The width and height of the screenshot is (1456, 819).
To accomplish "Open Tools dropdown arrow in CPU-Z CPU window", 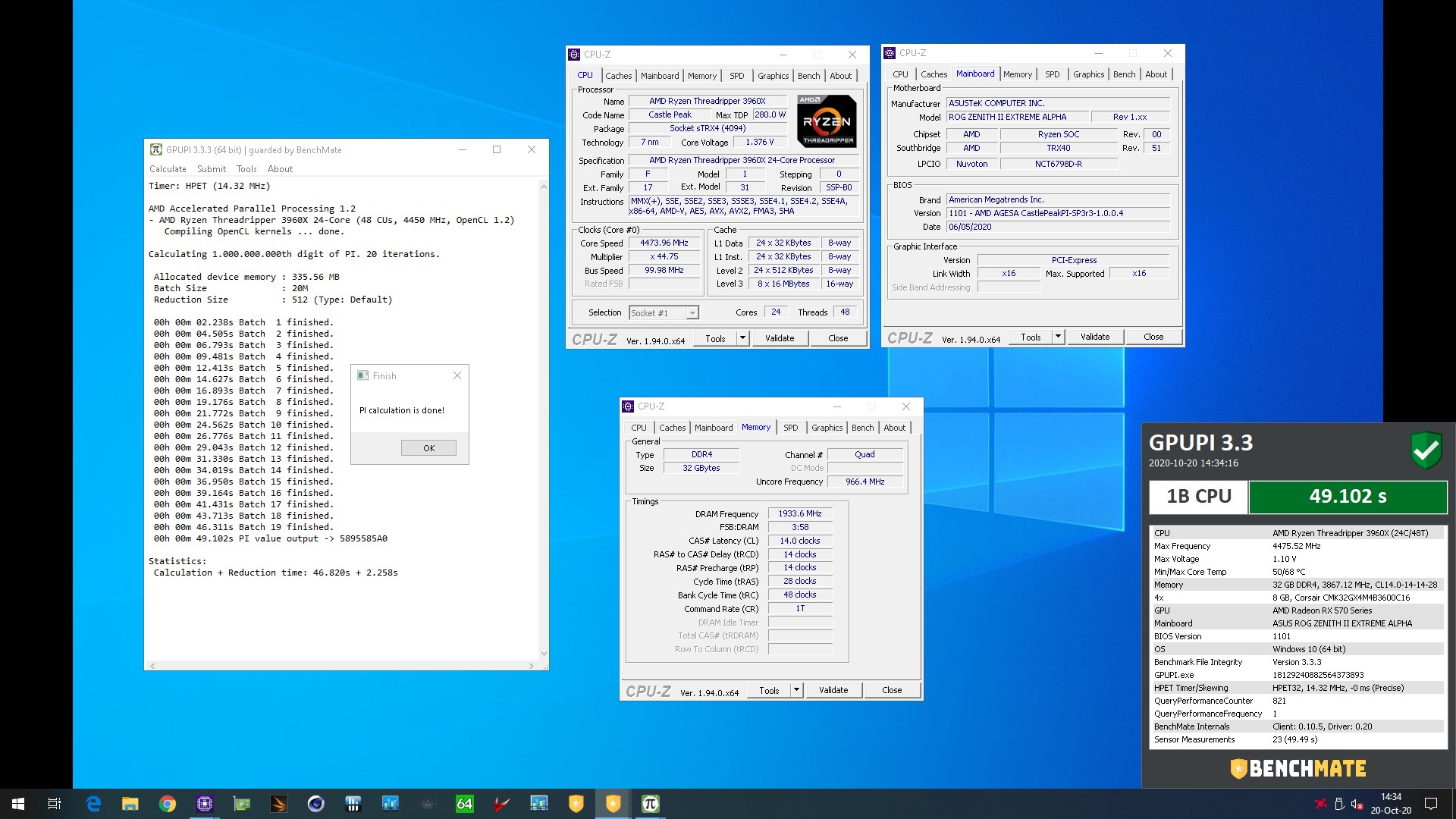I will (x=742, y=338).
